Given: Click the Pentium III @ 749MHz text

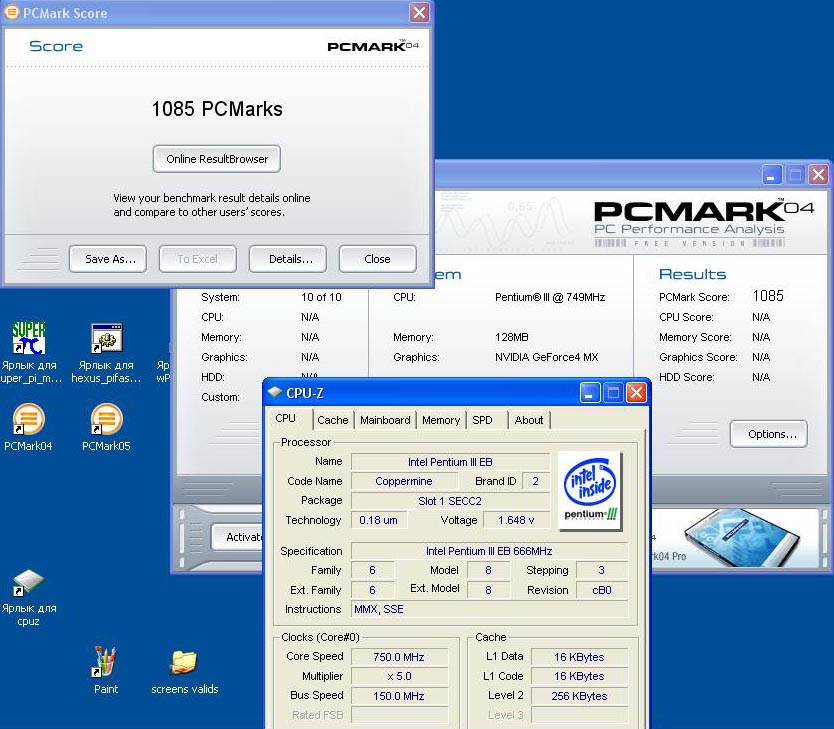Looking at the screenshot, I should point(550,297).
